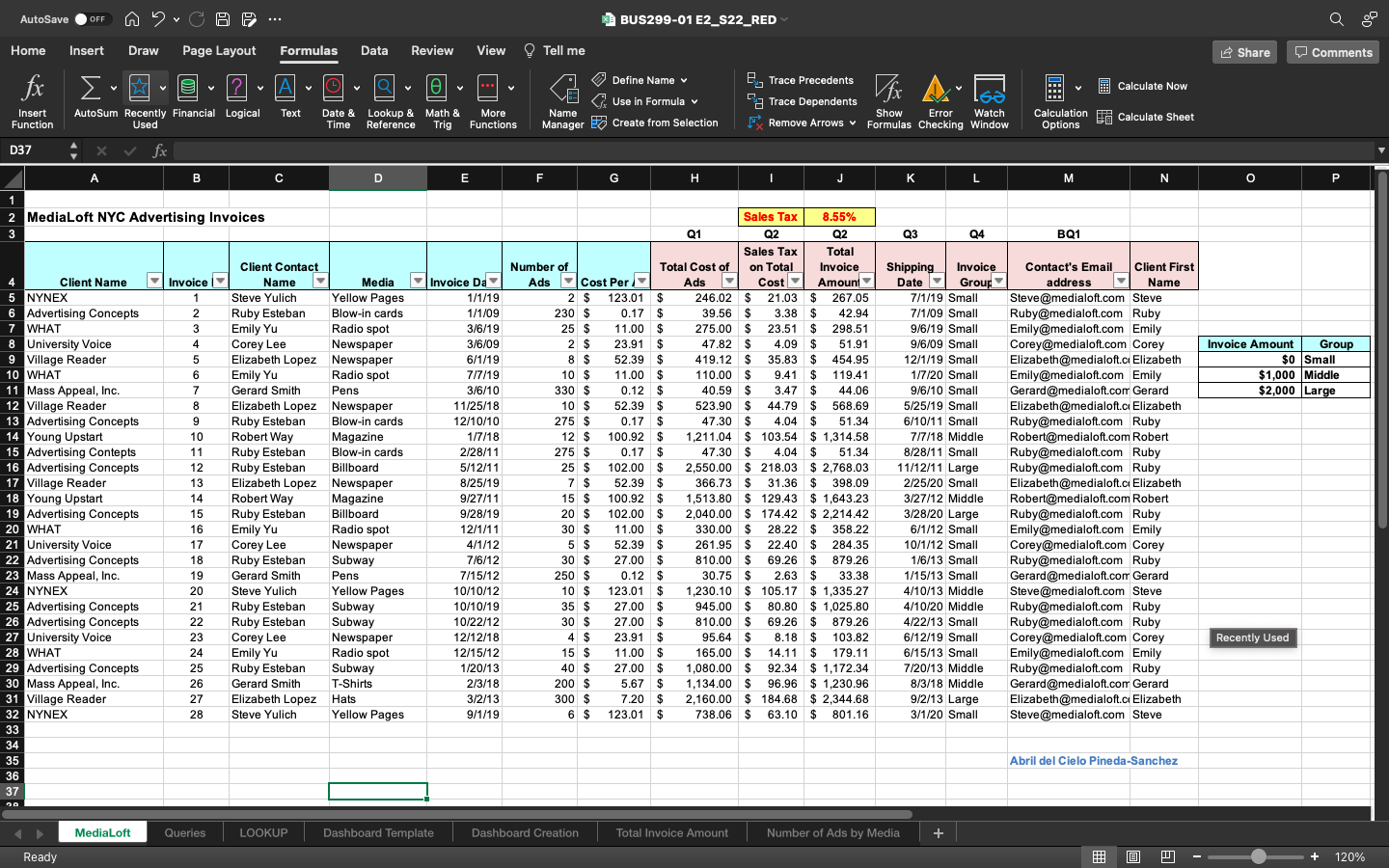Click the Calculation Options icon
The image size is (1389, 868).
click(1054, 89)
